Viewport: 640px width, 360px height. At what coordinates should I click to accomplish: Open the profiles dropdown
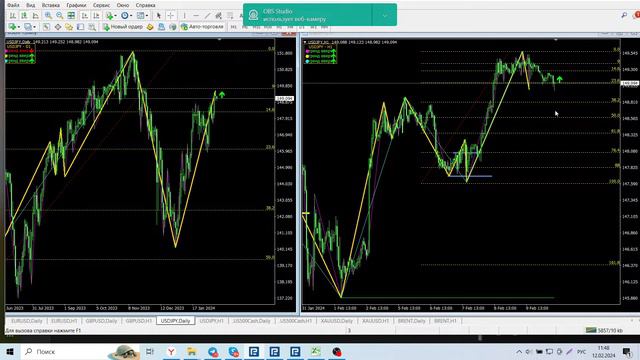pos(30,27)
